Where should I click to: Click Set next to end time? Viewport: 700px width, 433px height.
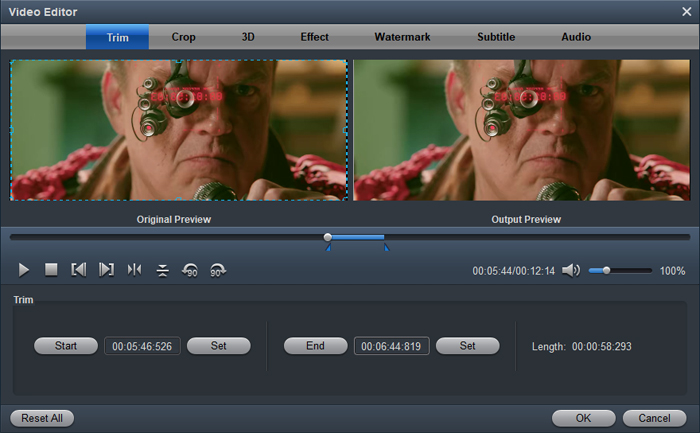[x=467, y=346]
